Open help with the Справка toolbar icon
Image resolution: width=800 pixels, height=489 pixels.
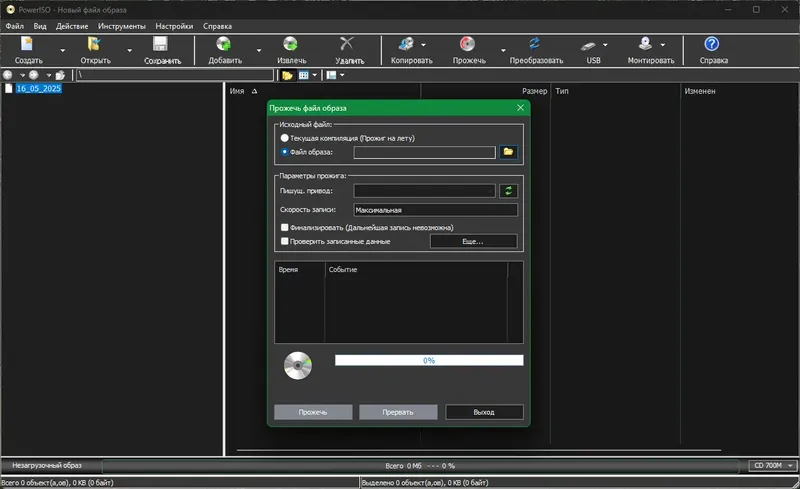(x=712, y=44)
